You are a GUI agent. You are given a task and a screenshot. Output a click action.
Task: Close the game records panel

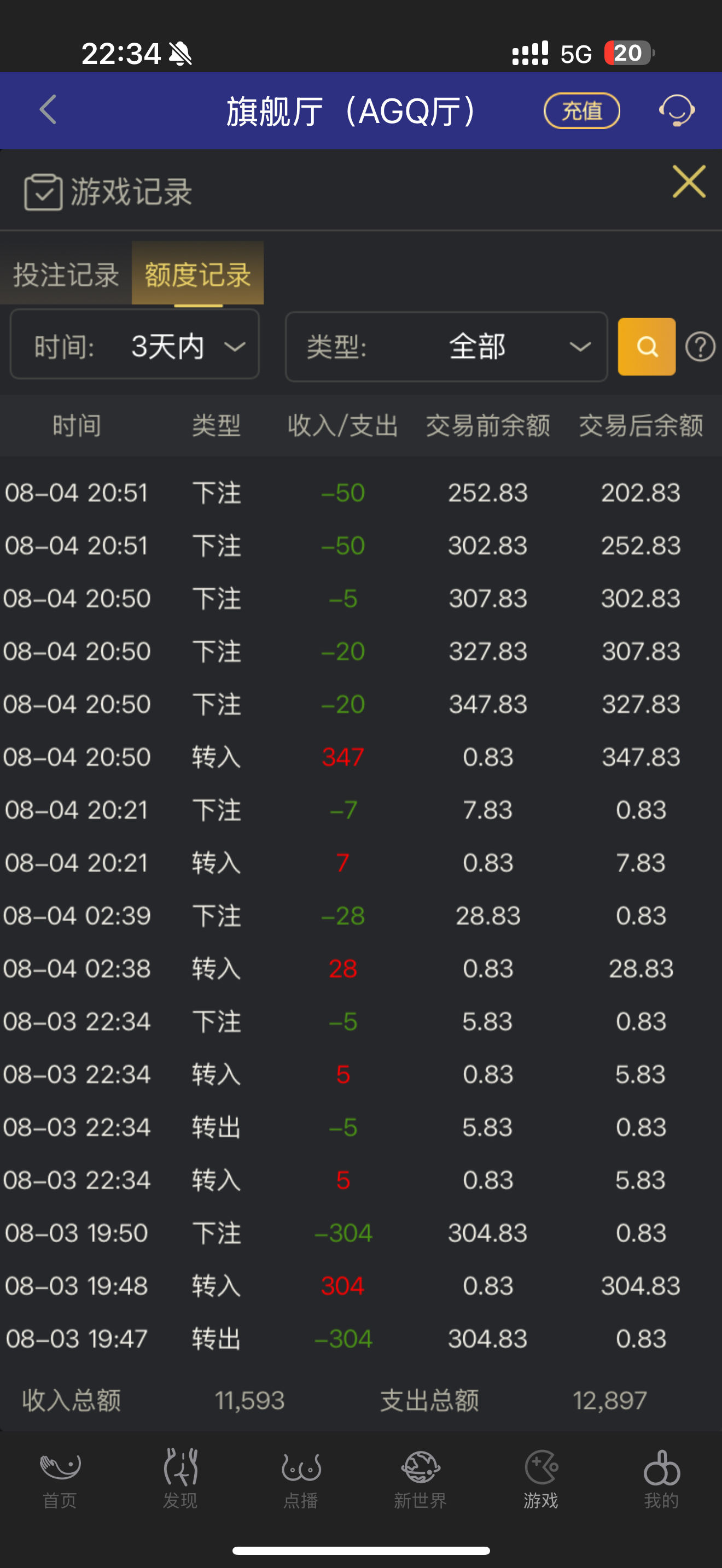(689, 182)
